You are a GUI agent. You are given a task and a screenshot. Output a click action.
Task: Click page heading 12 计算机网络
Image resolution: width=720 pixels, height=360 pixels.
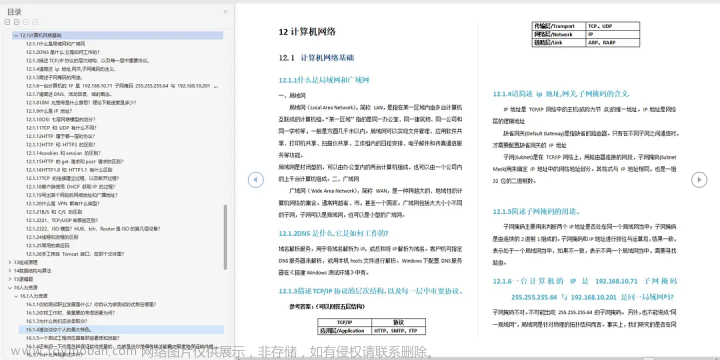tap(307, 32)
